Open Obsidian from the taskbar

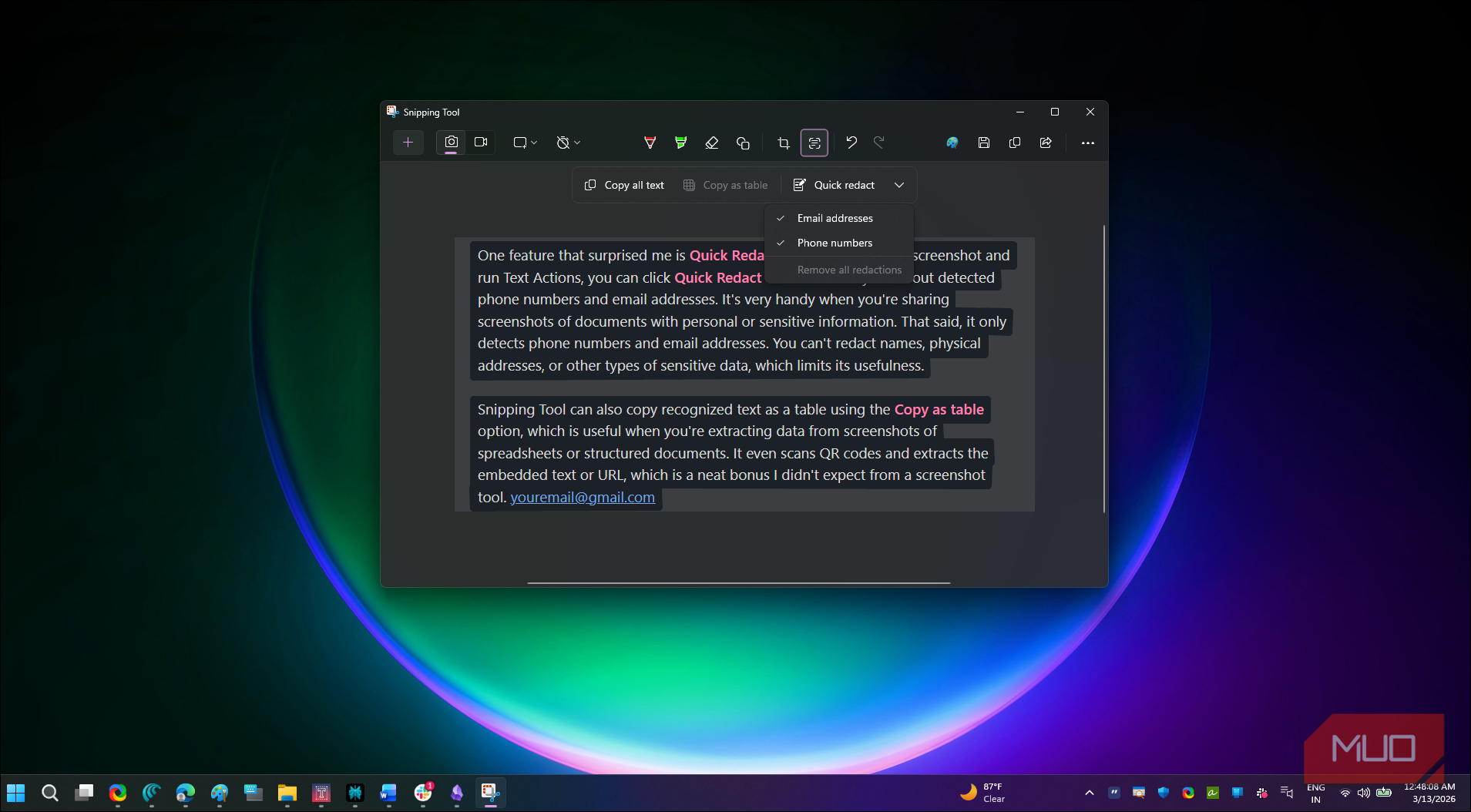pyautogui.click(x=457, y=793)
